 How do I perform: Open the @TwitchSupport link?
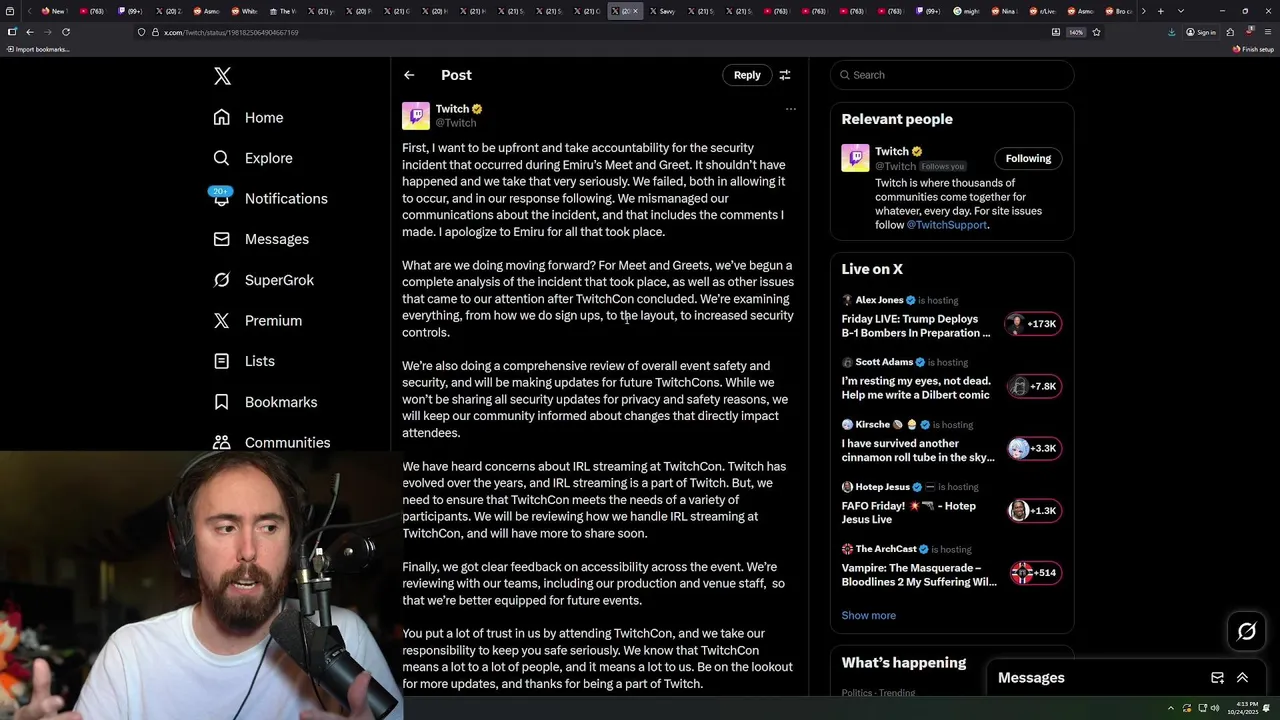(x=946, y=225)
